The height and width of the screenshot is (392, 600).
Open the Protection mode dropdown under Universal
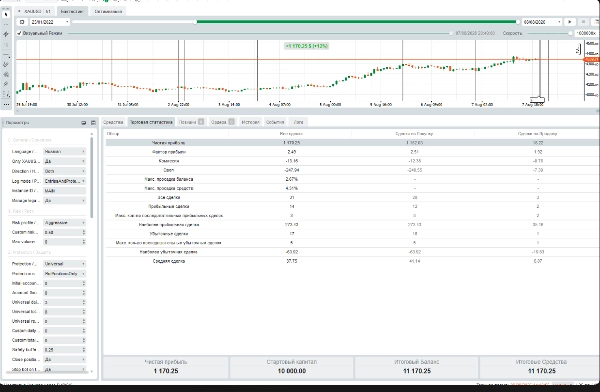(x=64, y=274)
